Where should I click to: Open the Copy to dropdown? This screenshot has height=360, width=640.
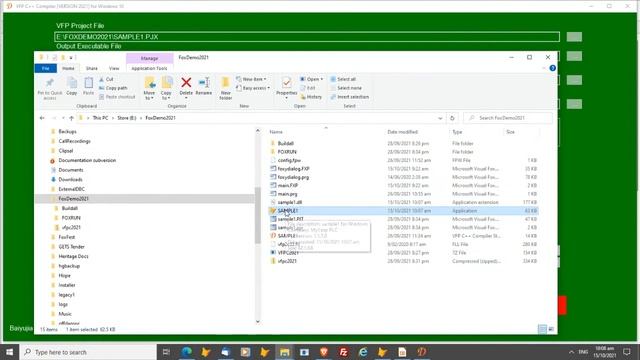point(166,88)
